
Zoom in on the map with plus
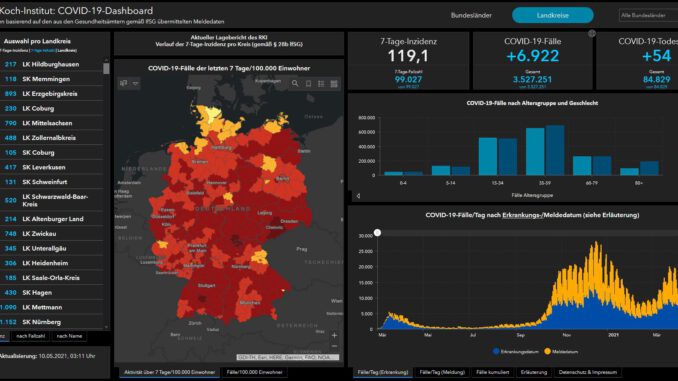tap(334, 335)
